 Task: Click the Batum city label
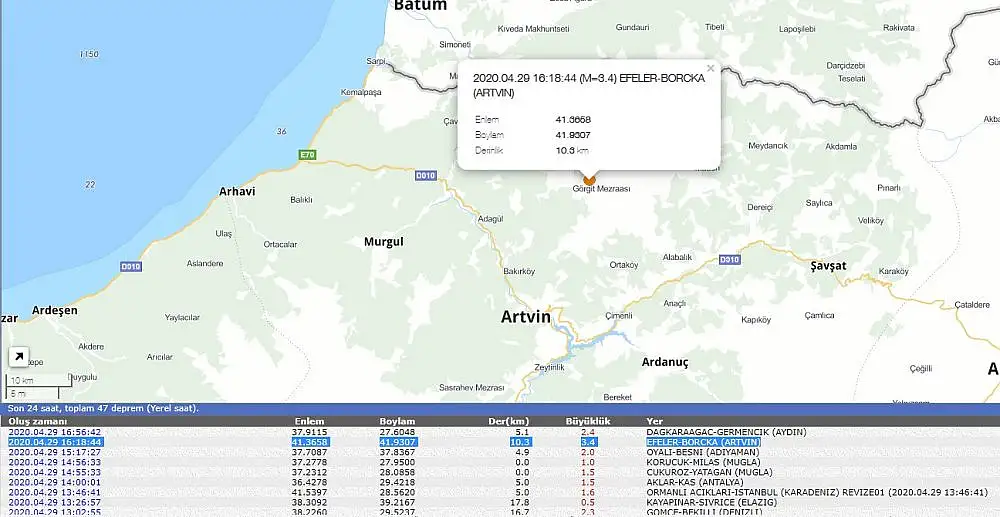coord(420,6)
